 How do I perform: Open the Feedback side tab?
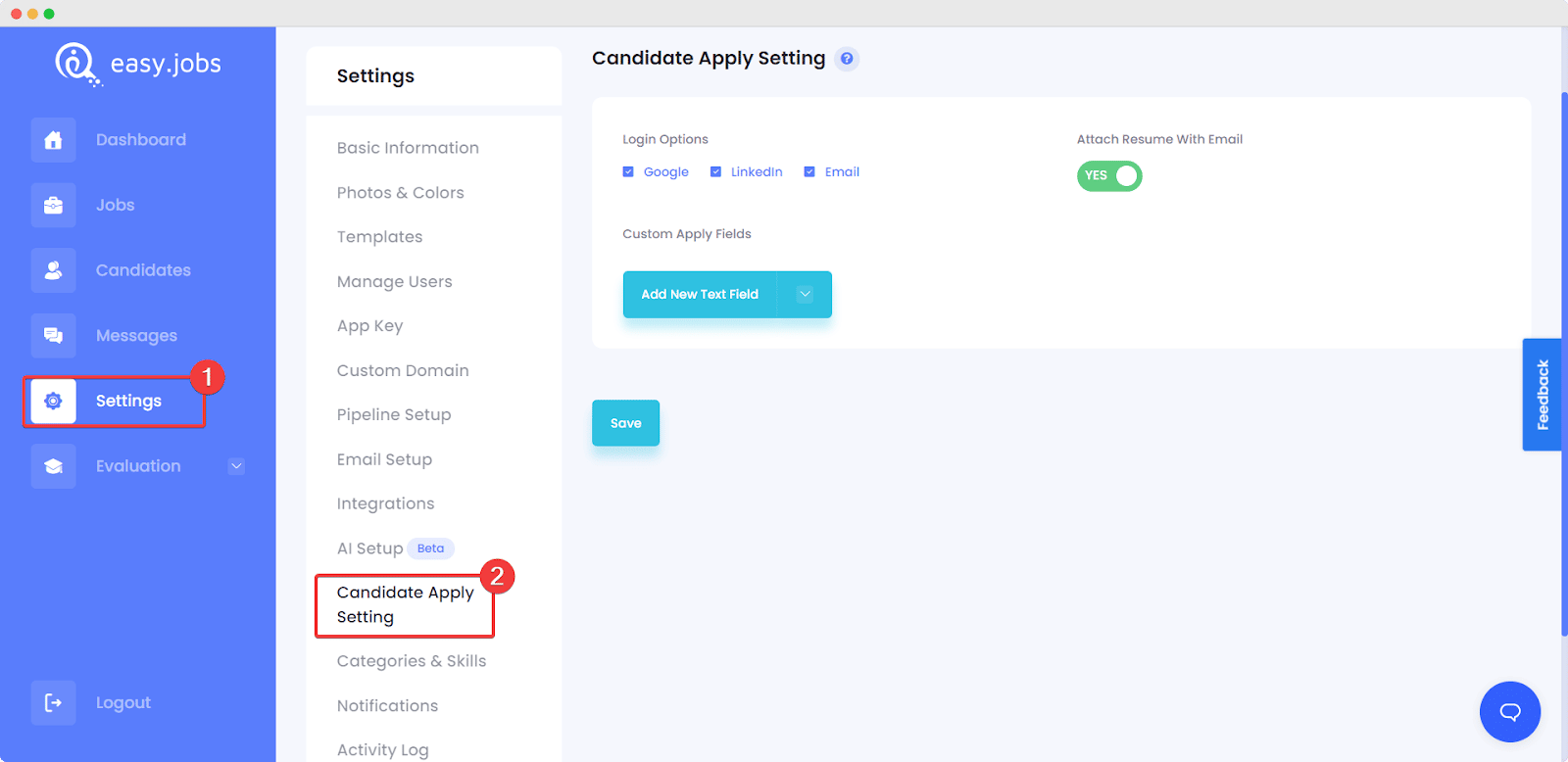[x=1542, y=395]
